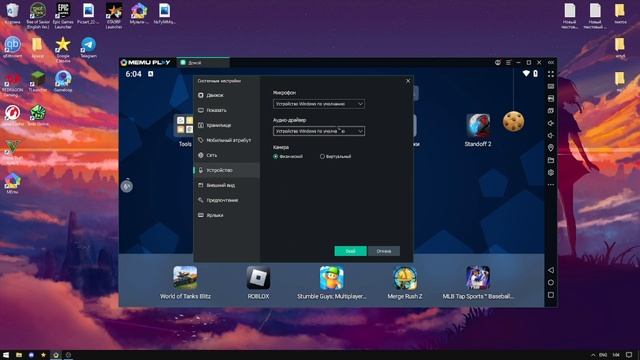Tap the hanging cookie icon
Screen dimensions: 640x360
(513, 121)
